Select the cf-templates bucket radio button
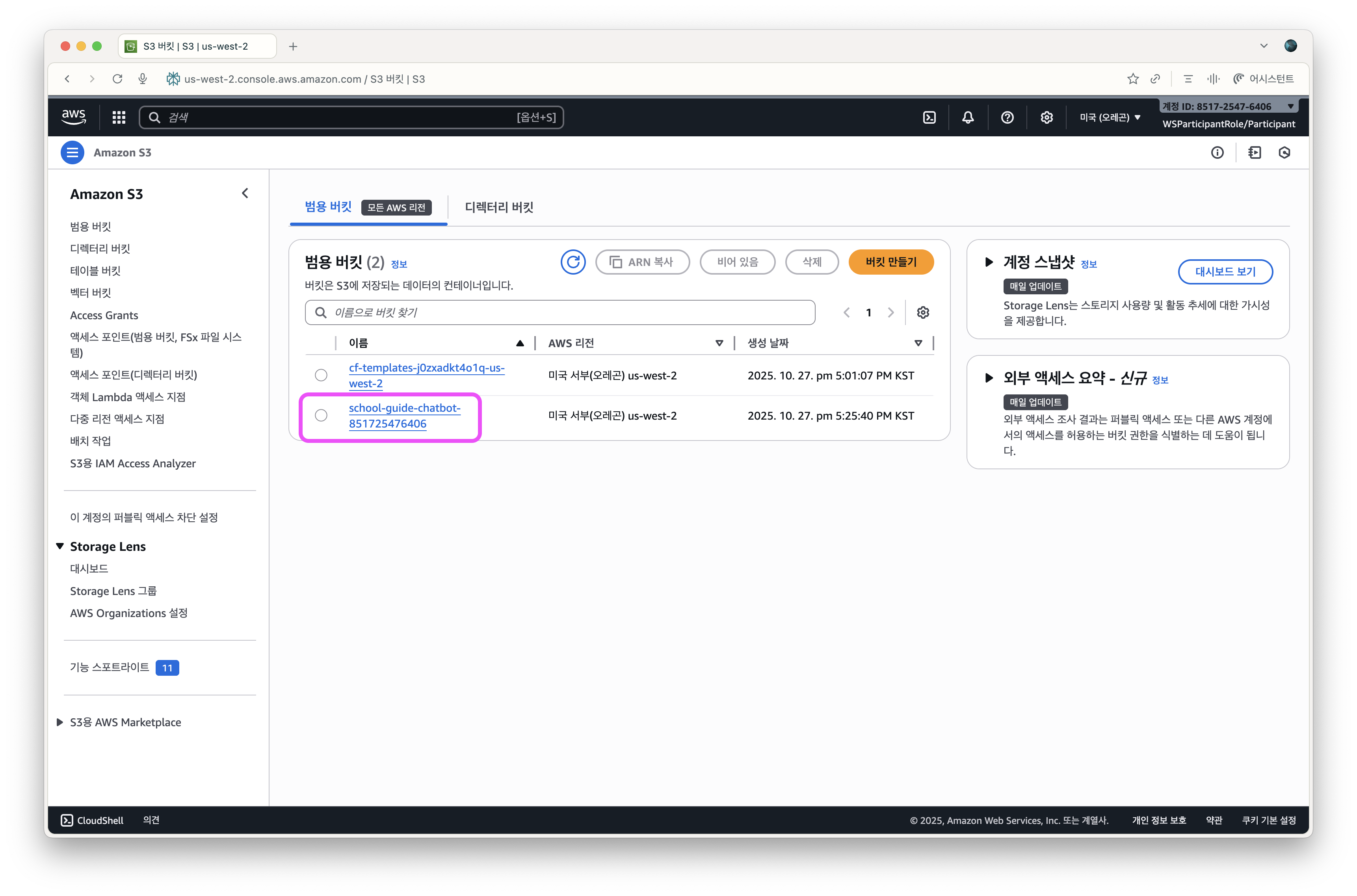The image size is (1357, 896). (x=321, y=376)
